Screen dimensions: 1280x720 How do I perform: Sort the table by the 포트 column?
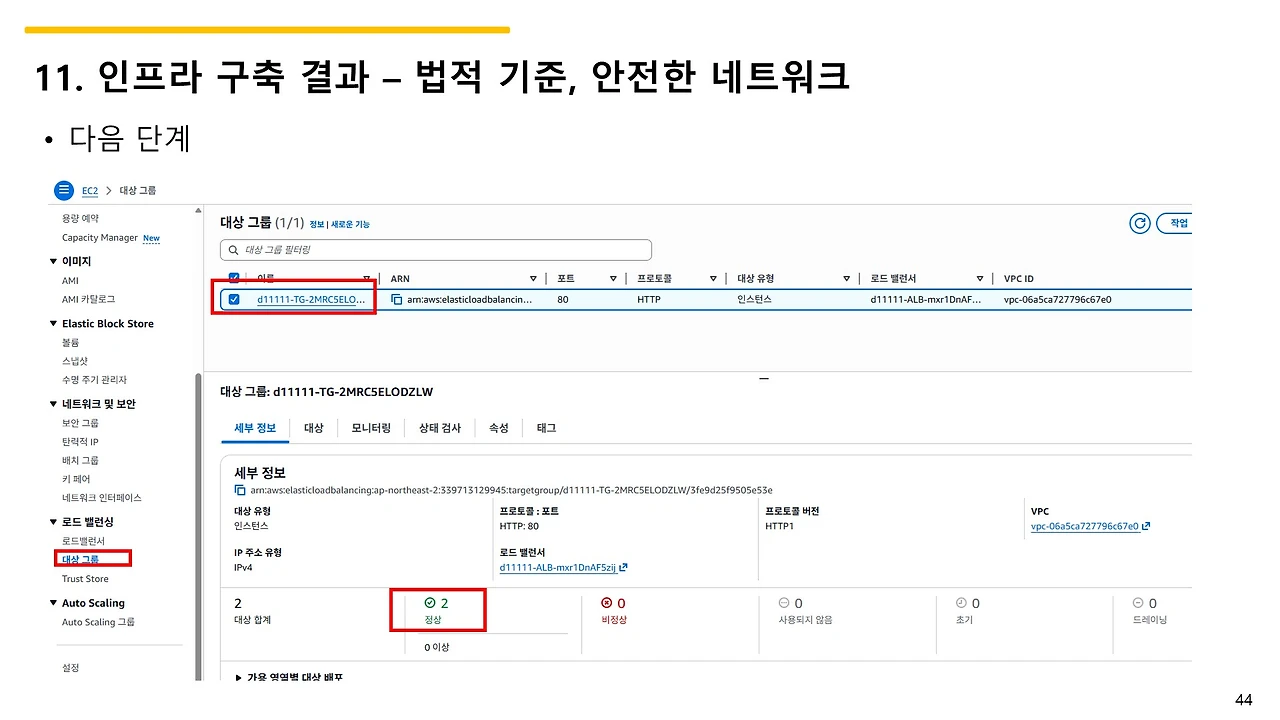point(613,279)
